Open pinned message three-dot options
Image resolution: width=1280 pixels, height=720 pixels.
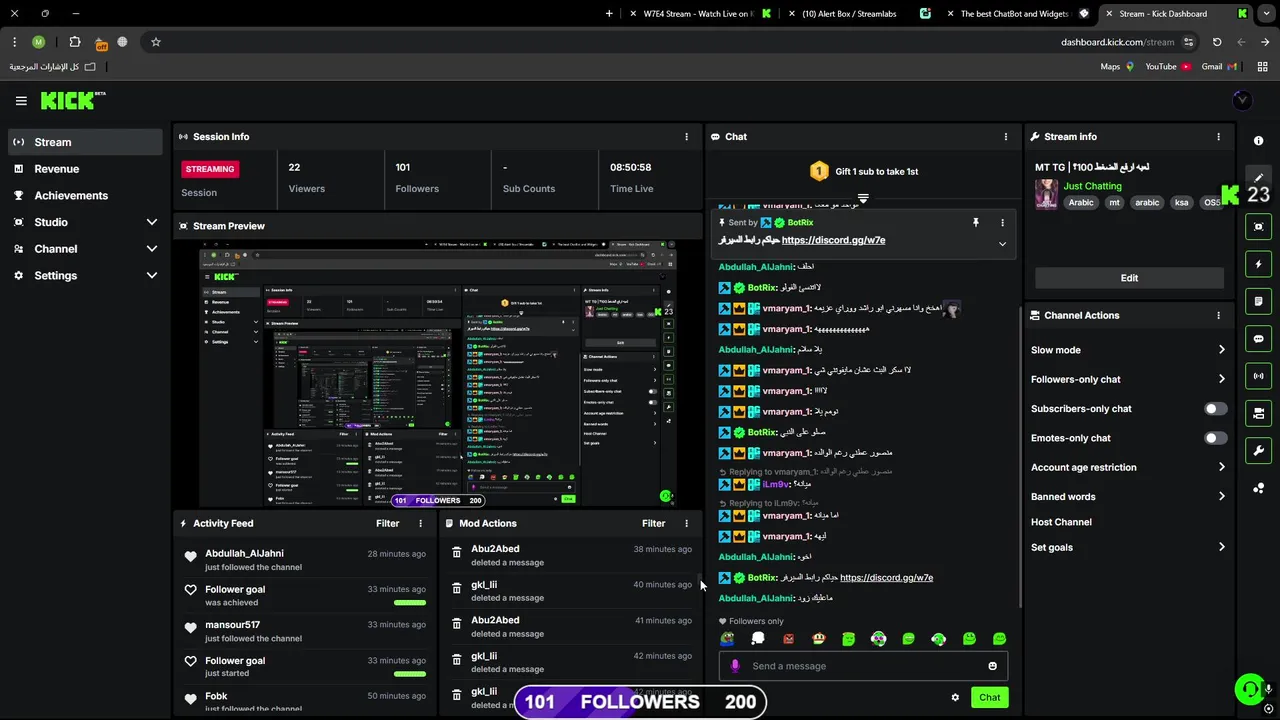(1002, 223)
